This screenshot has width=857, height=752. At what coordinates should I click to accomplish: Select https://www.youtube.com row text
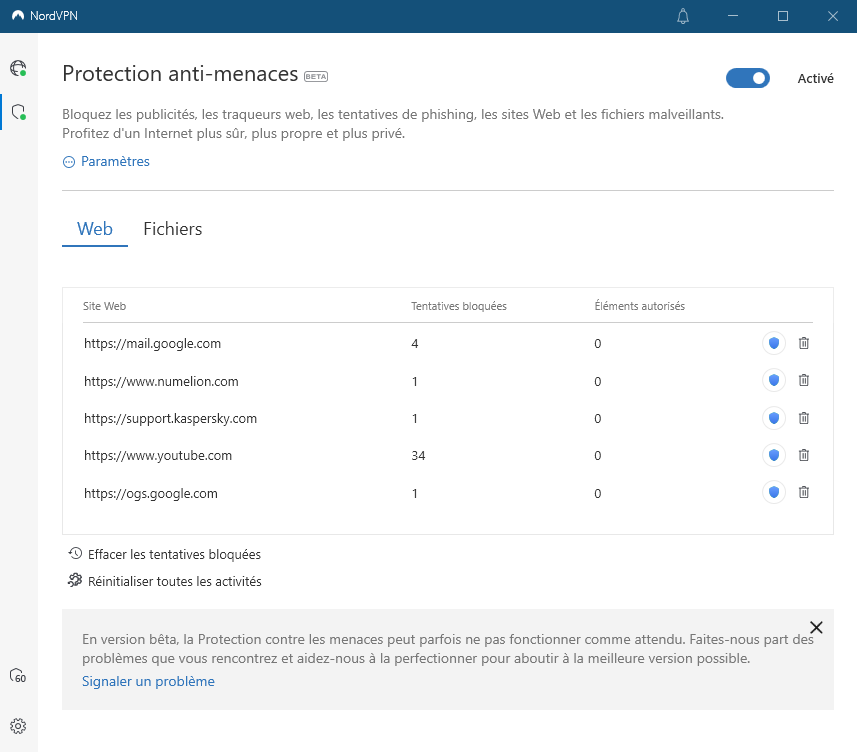point(158,456)
